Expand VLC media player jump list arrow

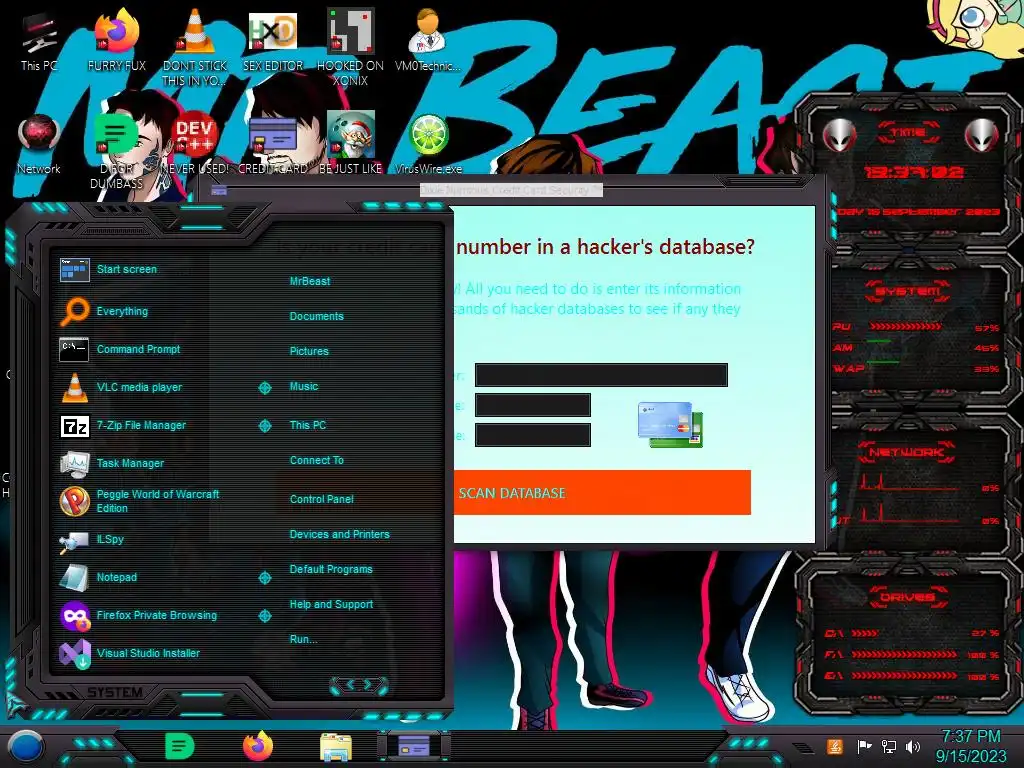(x=264, y=388)
